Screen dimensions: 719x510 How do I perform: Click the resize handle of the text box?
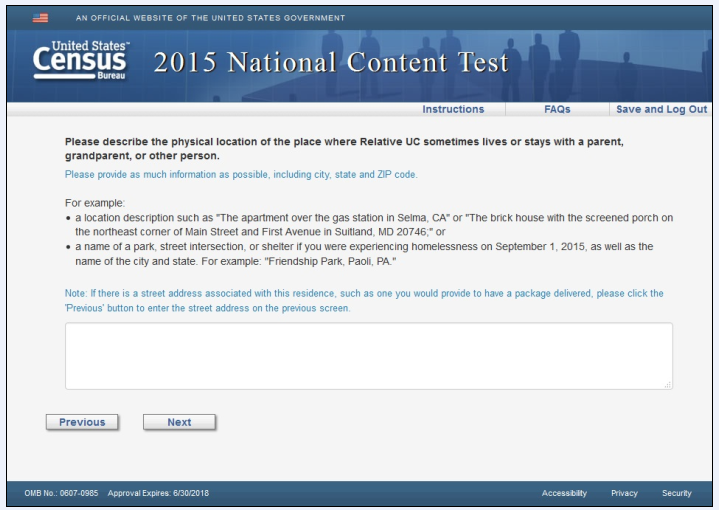[667, 384]
